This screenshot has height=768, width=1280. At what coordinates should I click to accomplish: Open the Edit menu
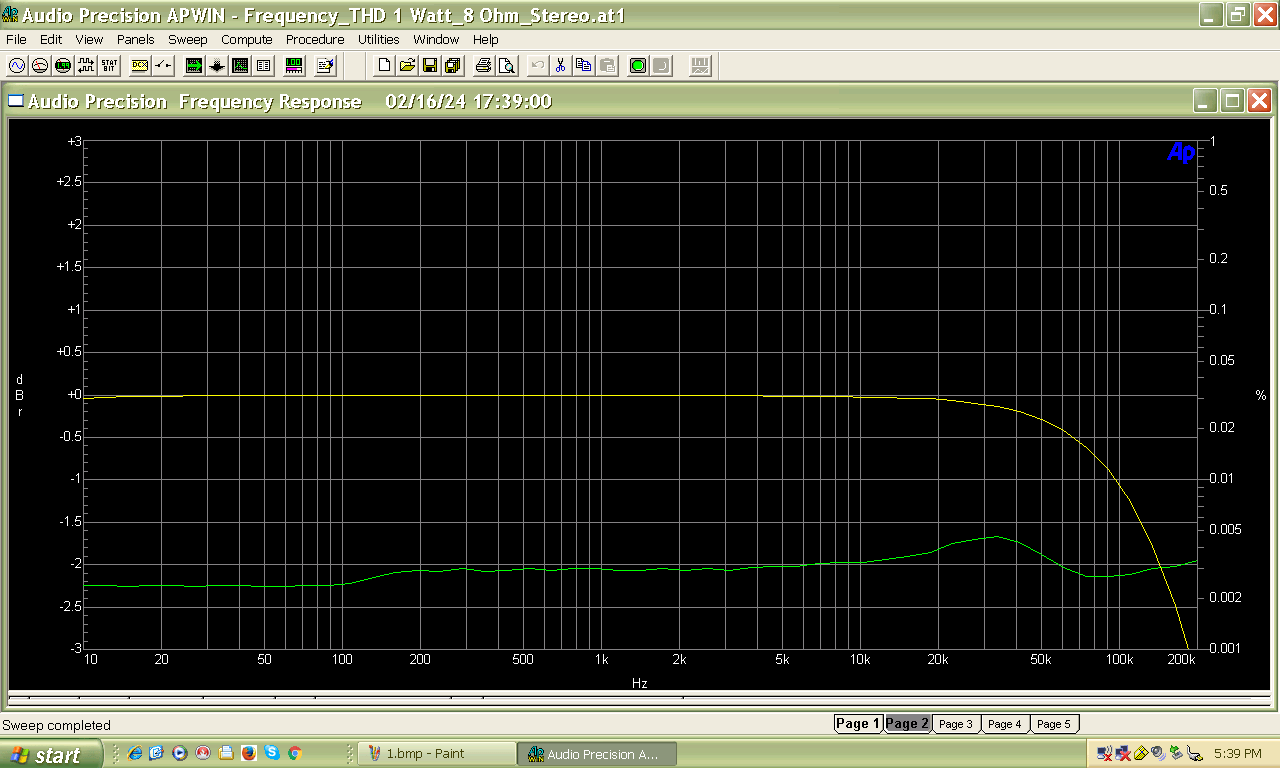click(51, 39)
